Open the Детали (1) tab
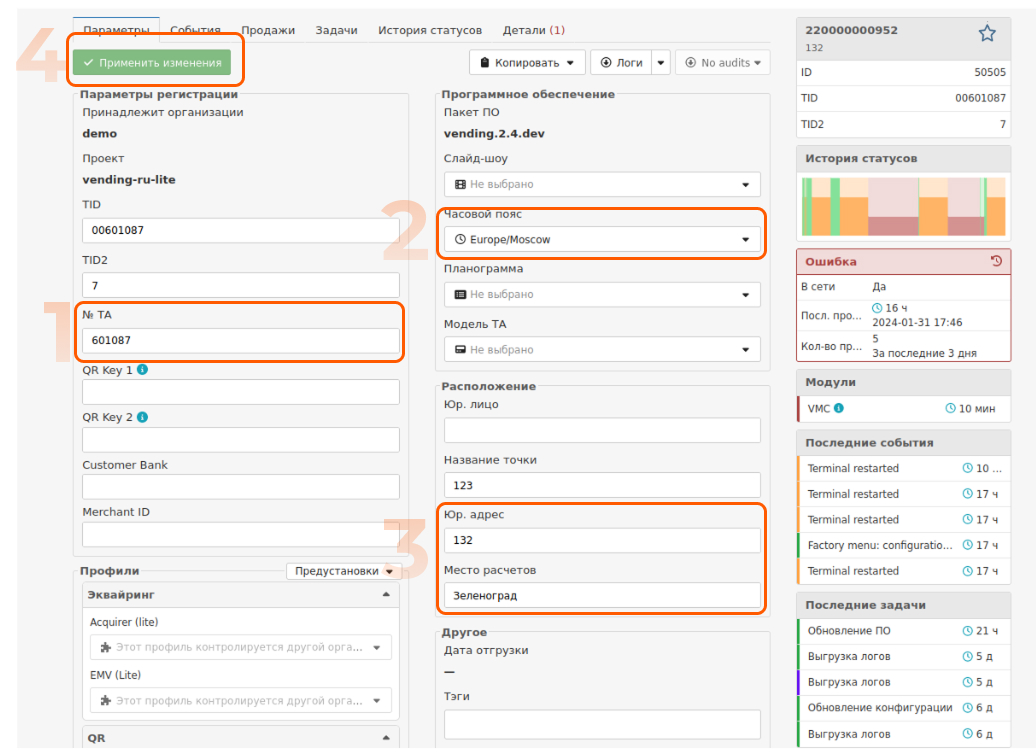 [x=533, y=30]
